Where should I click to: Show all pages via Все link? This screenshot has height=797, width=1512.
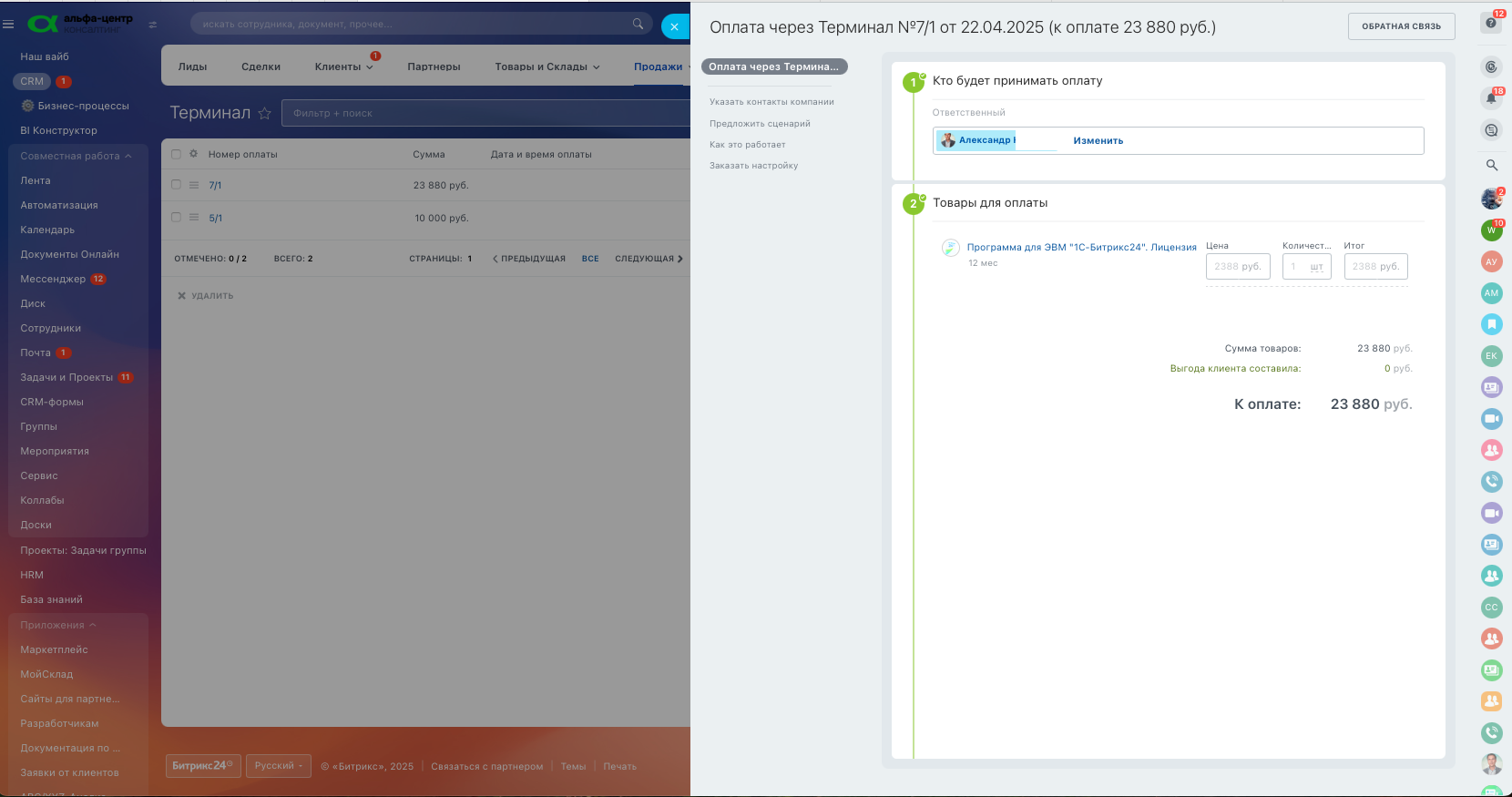coord(590,259)
